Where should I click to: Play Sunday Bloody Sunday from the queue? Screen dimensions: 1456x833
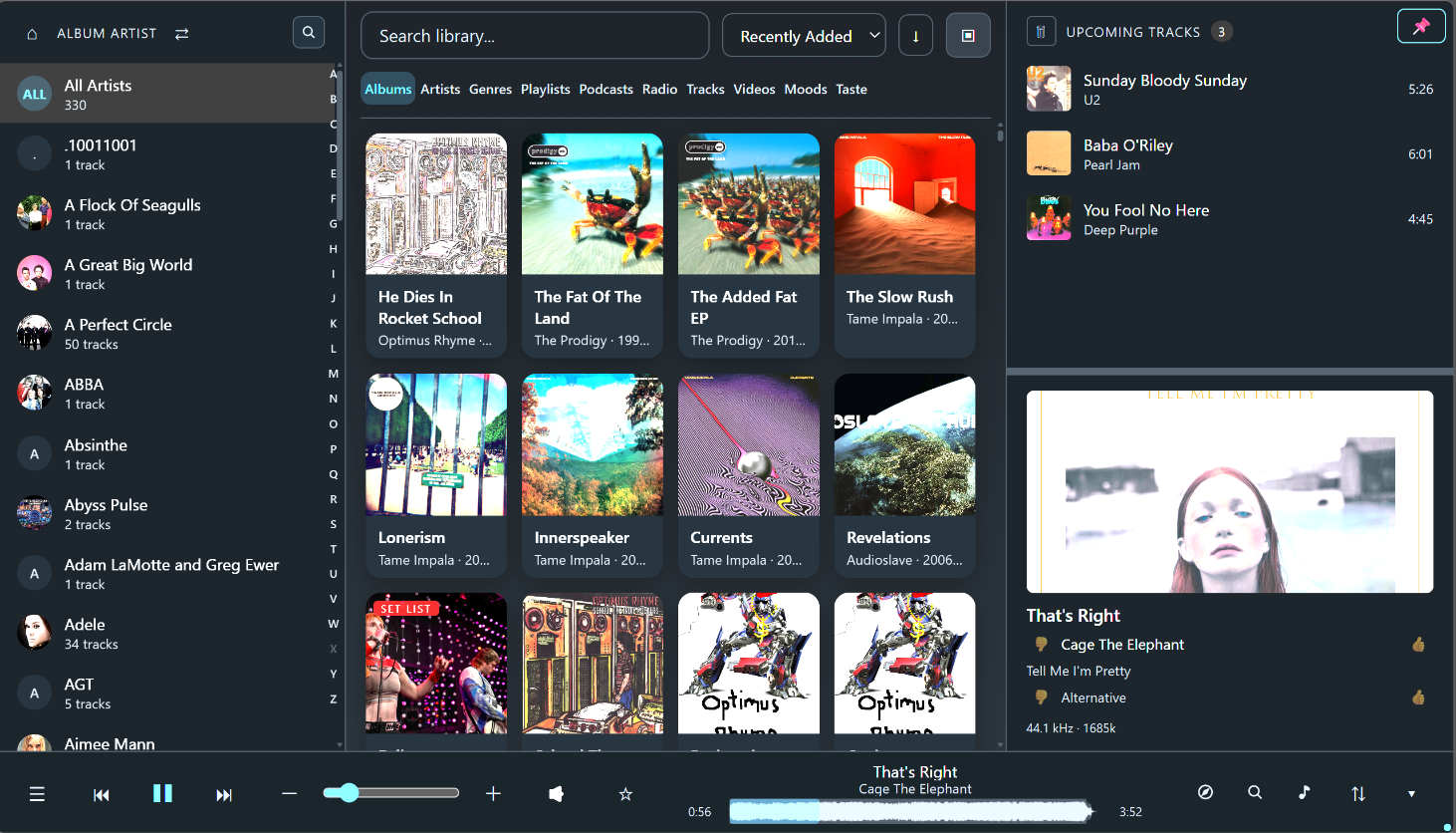pyautogui.click(x=1230, y=89)
